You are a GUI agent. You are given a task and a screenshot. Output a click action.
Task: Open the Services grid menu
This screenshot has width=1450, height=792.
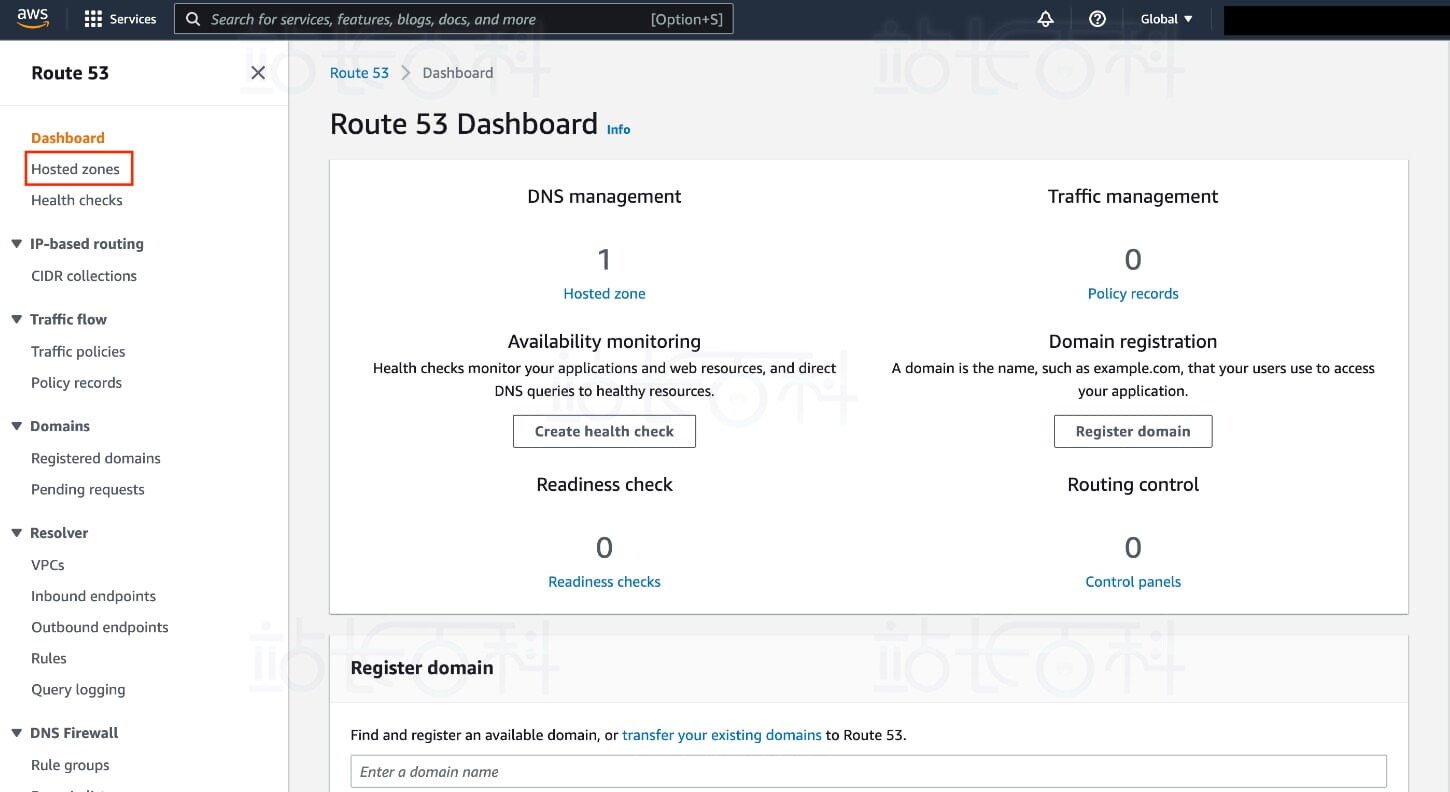(x=120, y=19)
